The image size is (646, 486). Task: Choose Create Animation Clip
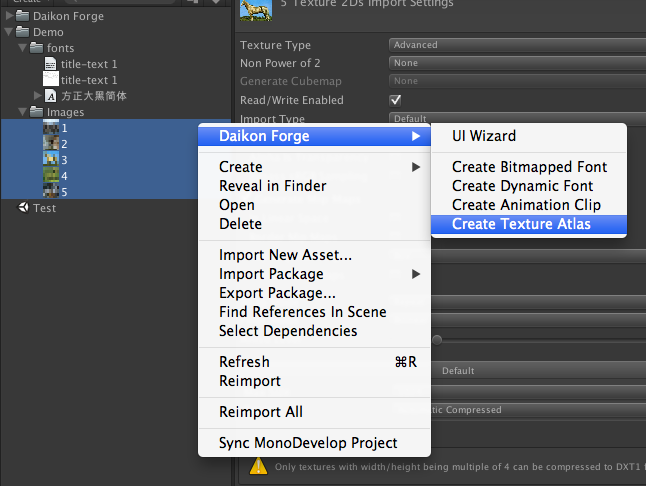pyautogui.click(x=529, y=205)
